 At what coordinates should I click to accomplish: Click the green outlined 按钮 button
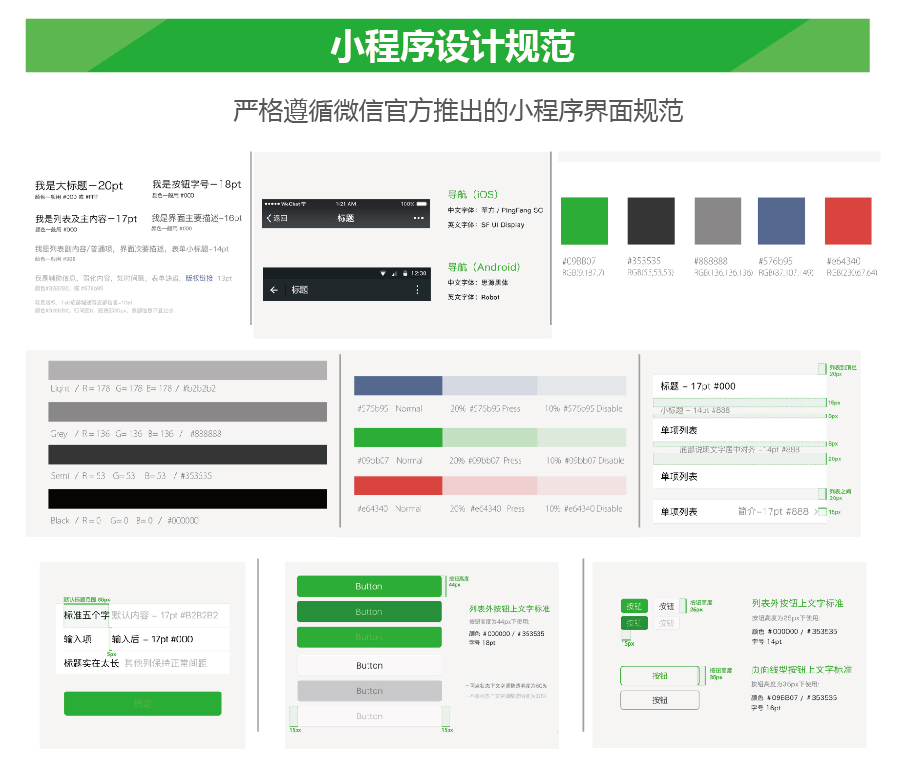[x=660, y=676]
